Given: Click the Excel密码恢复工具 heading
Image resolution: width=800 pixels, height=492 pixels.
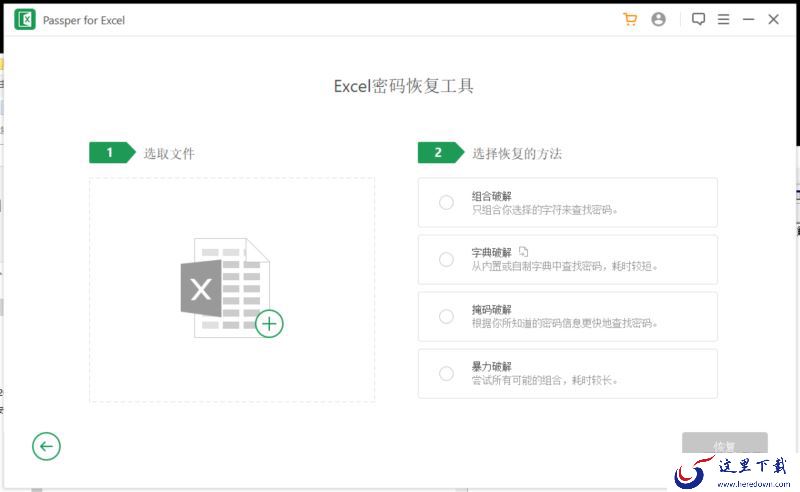Looking at the screenshot, I should click(x=404, y=86).
